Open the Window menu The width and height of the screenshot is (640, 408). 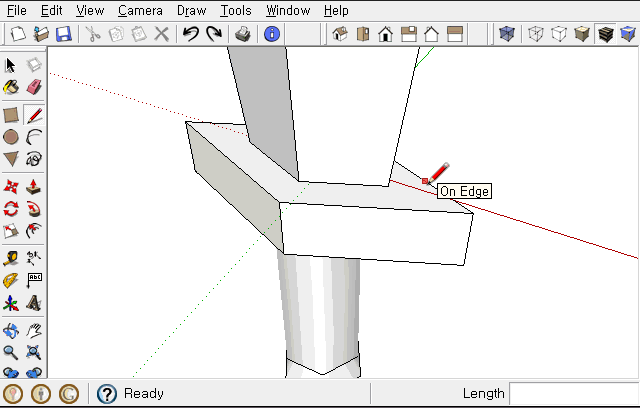pyautogui.click(x=288, y=10)
